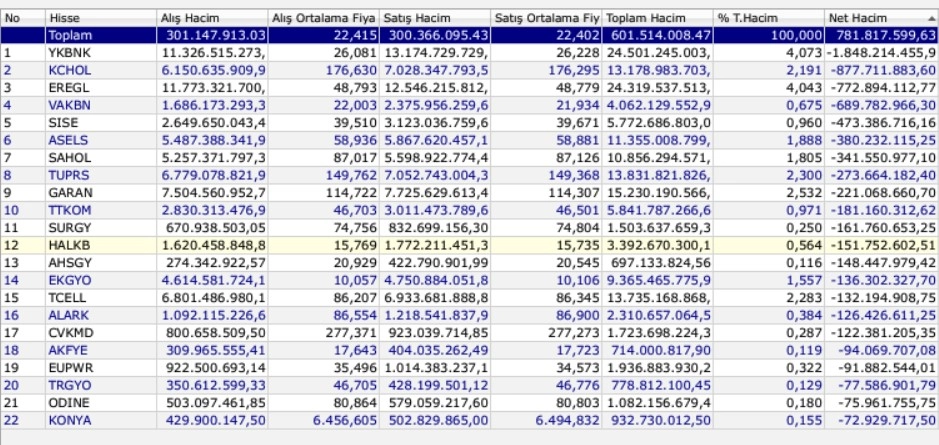Click SAHOL buy average price 87,017
939x445 pixels.
point(355,158)
